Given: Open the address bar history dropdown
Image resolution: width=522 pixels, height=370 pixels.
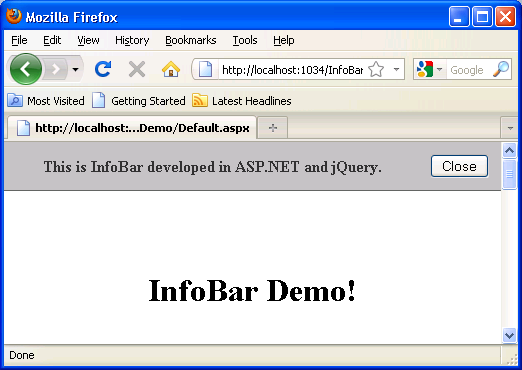Looking at the screenshot, I should (x=396, y=69).
